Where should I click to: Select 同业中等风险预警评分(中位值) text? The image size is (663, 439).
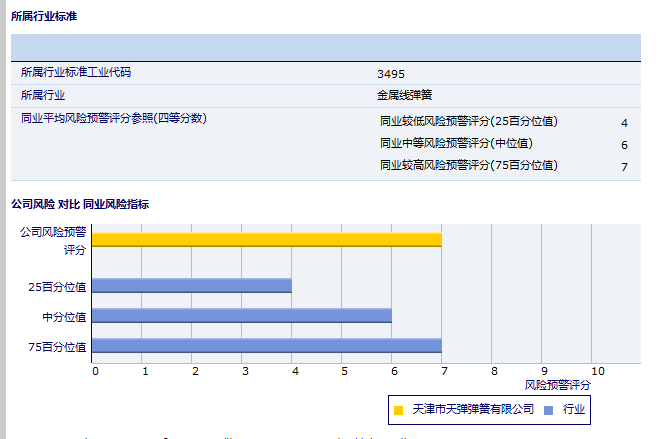tap(456, 143)
